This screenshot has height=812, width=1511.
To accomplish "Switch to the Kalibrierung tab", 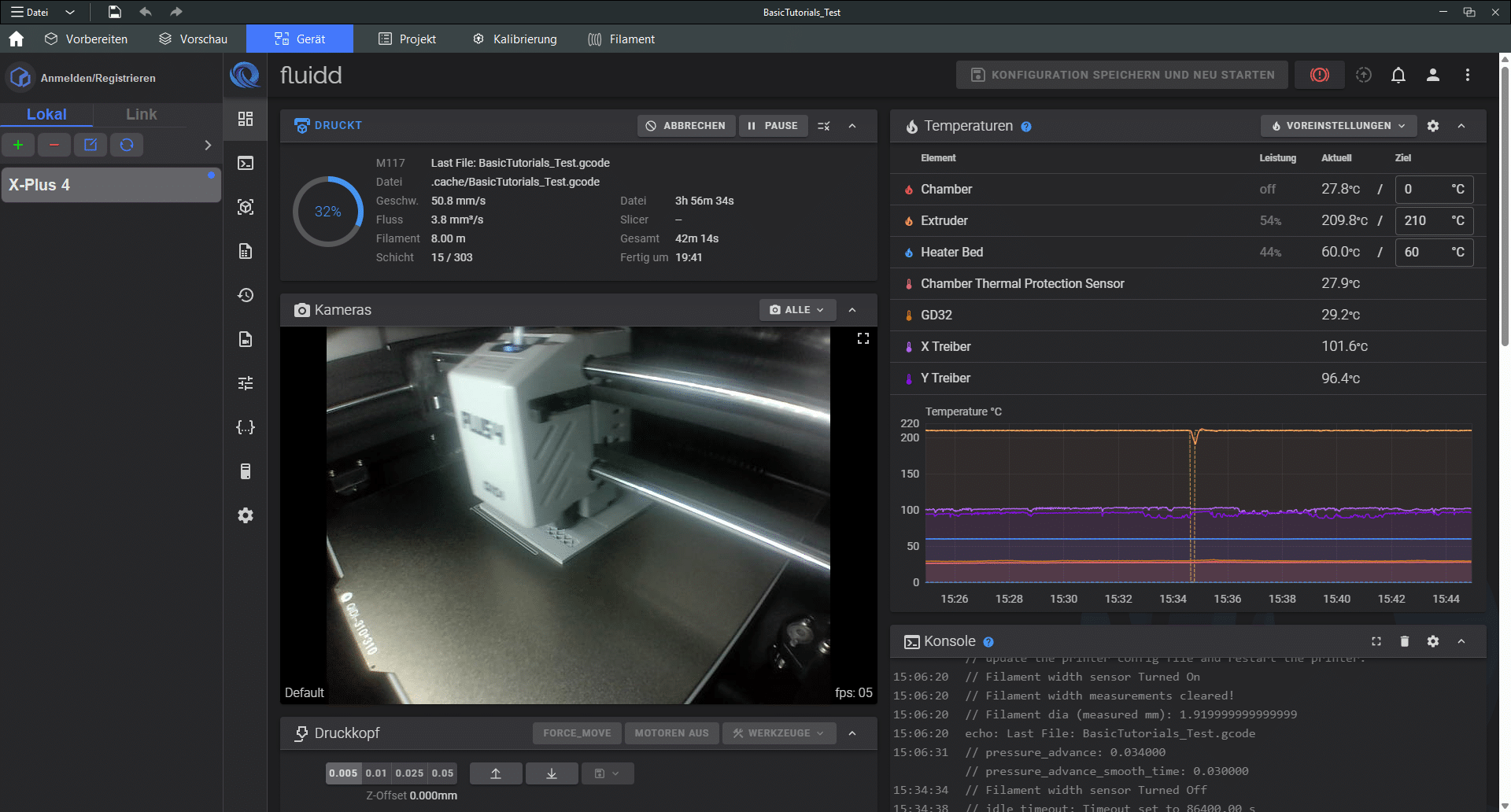I will pos(515,39).
